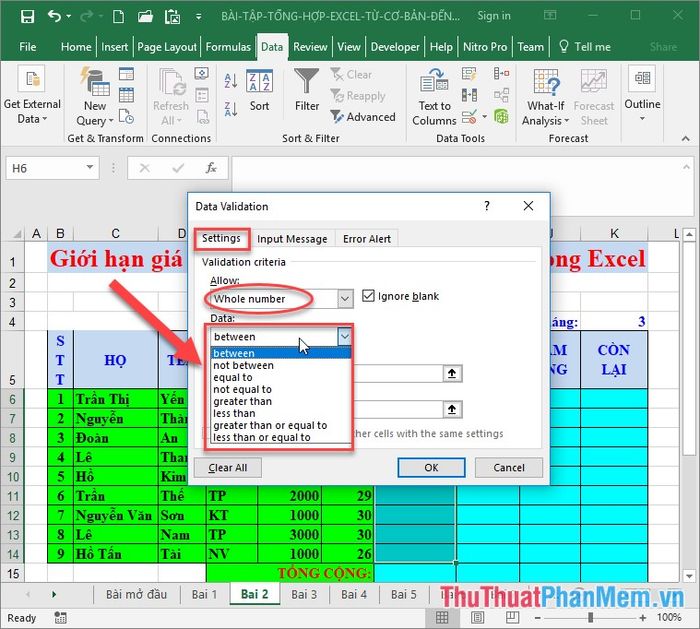700x629 pixels.
Task: Sort Z to A descending
Action: coord(231,109)
